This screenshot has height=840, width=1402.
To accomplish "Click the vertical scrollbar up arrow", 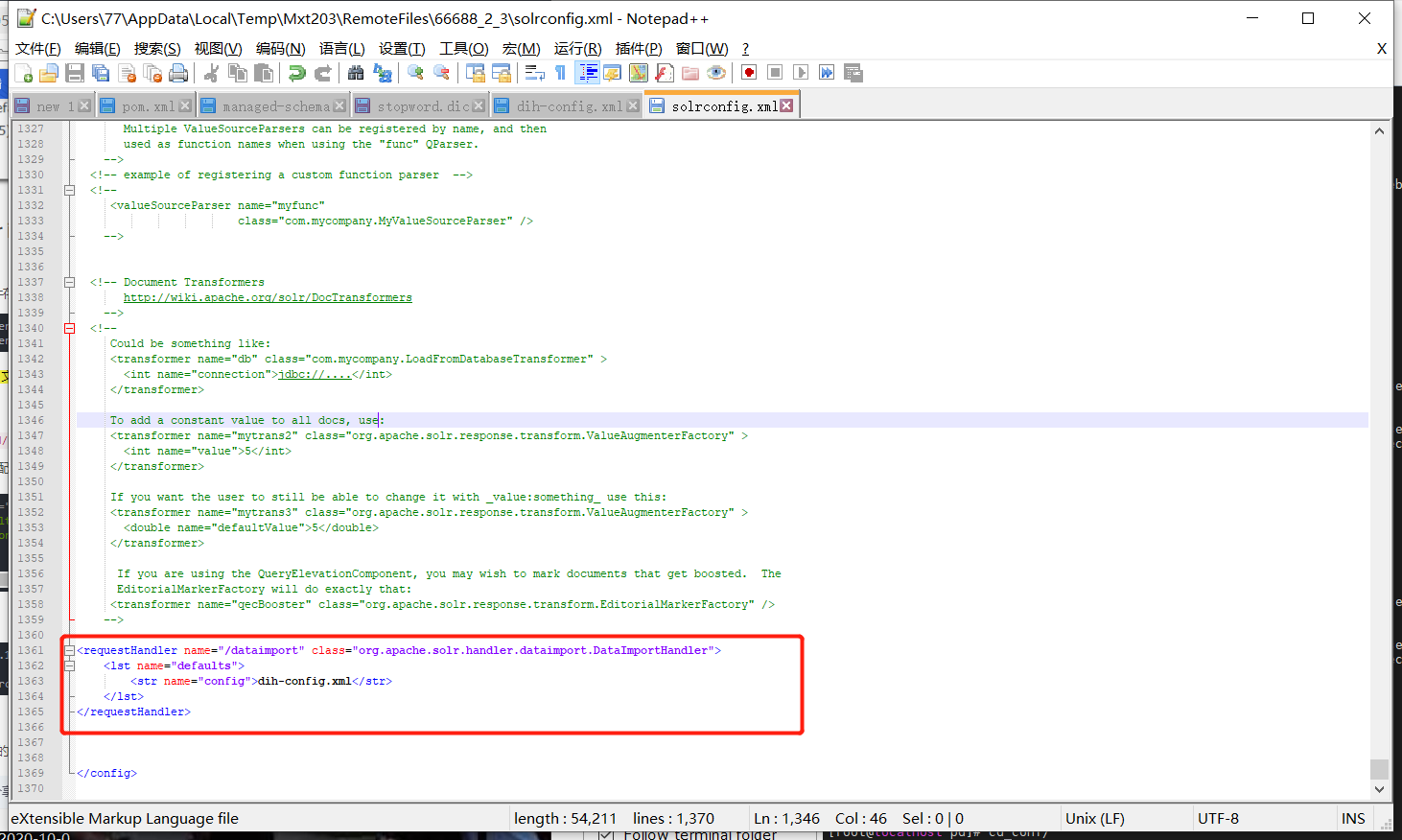I will 1379,130.
